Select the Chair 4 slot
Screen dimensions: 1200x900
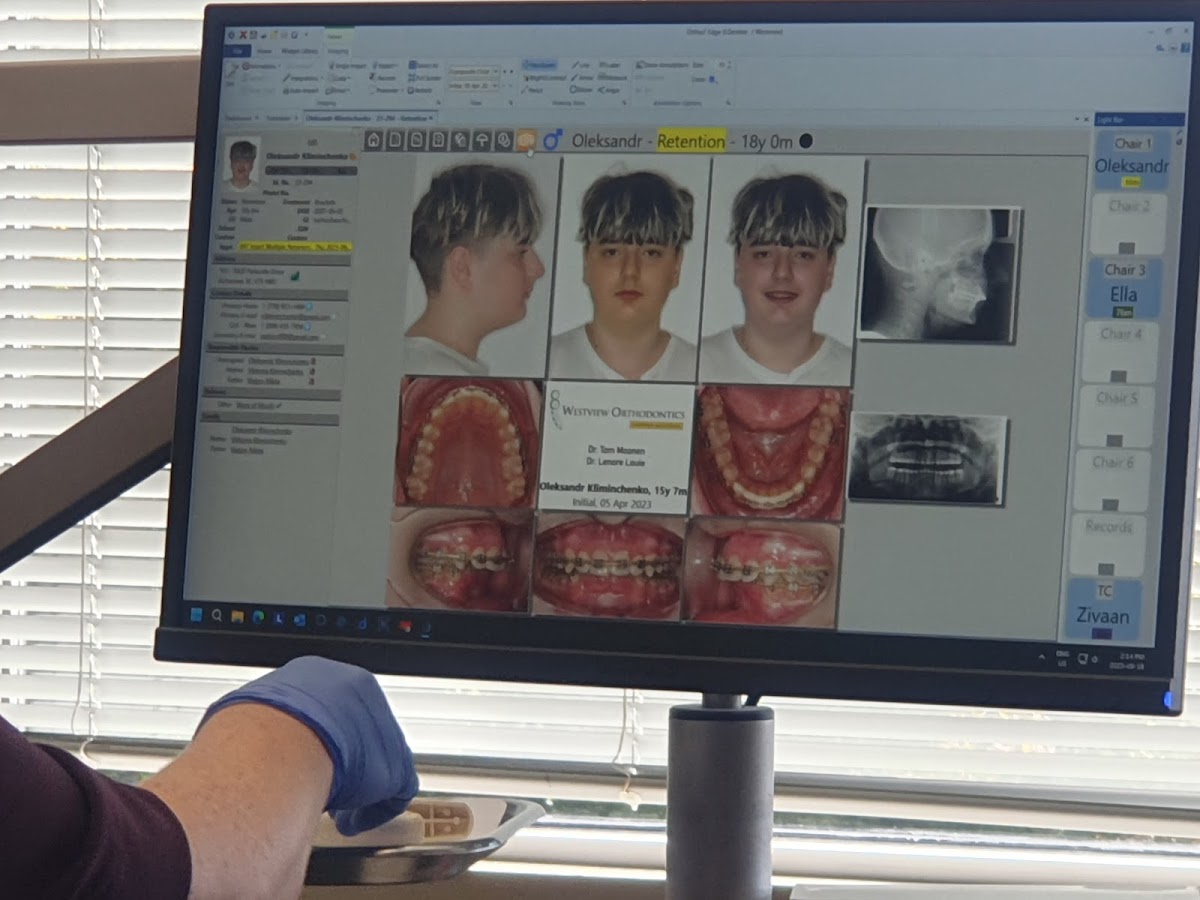click(1121, 352)
